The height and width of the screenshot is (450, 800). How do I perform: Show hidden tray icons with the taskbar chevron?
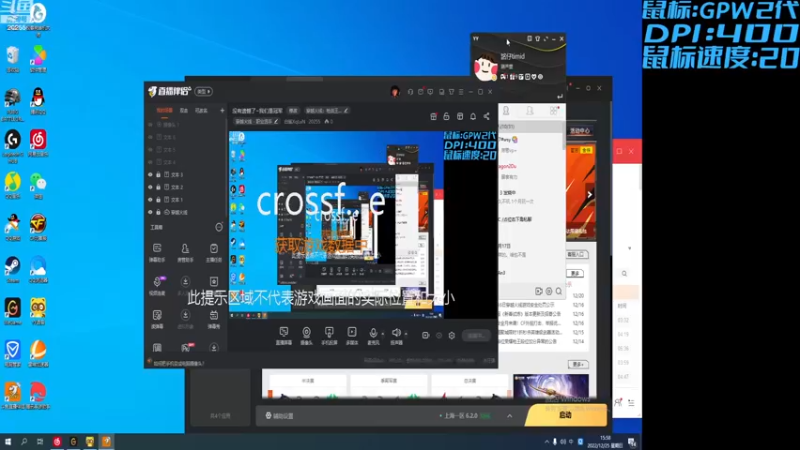(546, 442)
